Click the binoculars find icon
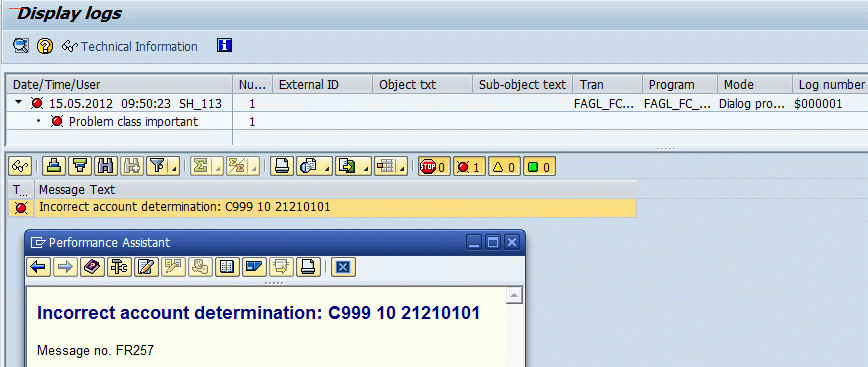Image resolution: width=868 pixels, height=367 pixels. point(106,166)
